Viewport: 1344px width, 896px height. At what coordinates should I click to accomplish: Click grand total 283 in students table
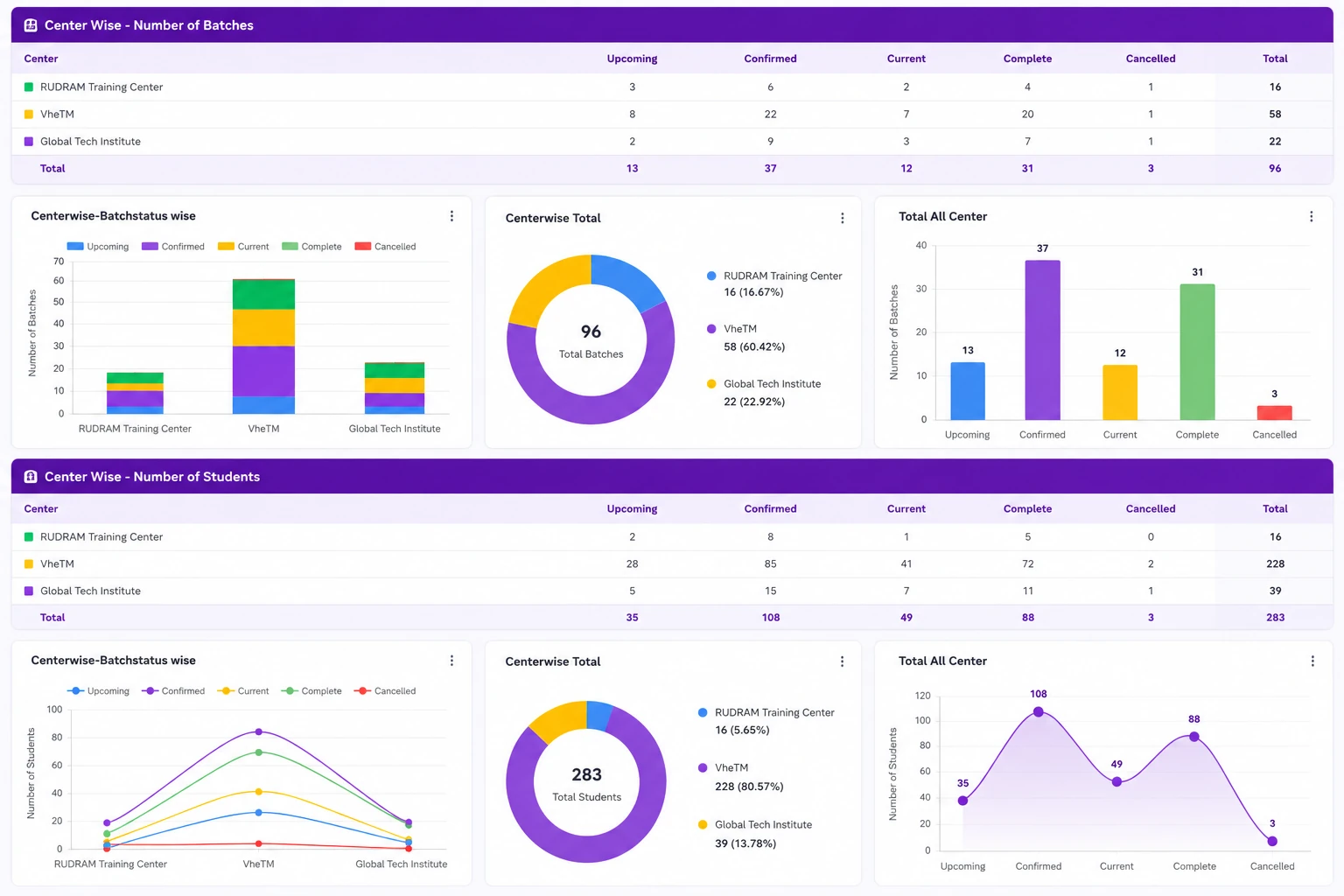tap(1275, 617)
